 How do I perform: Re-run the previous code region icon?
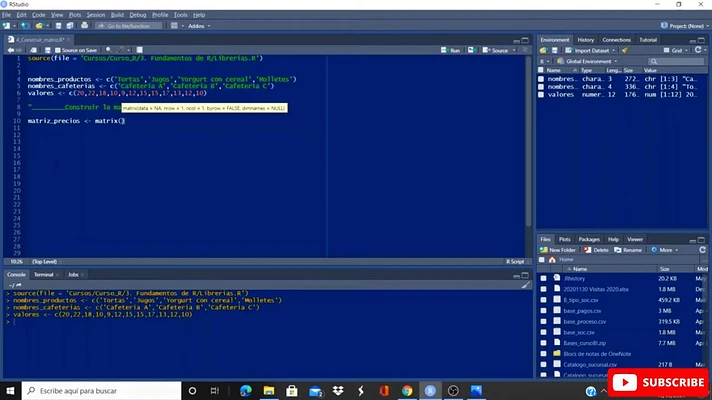tap(472, 50)
